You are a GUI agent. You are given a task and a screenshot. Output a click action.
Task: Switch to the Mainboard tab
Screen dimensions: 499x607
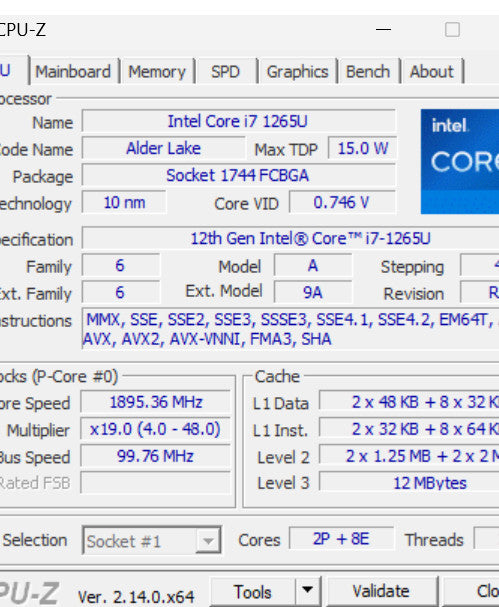point(73,72)
